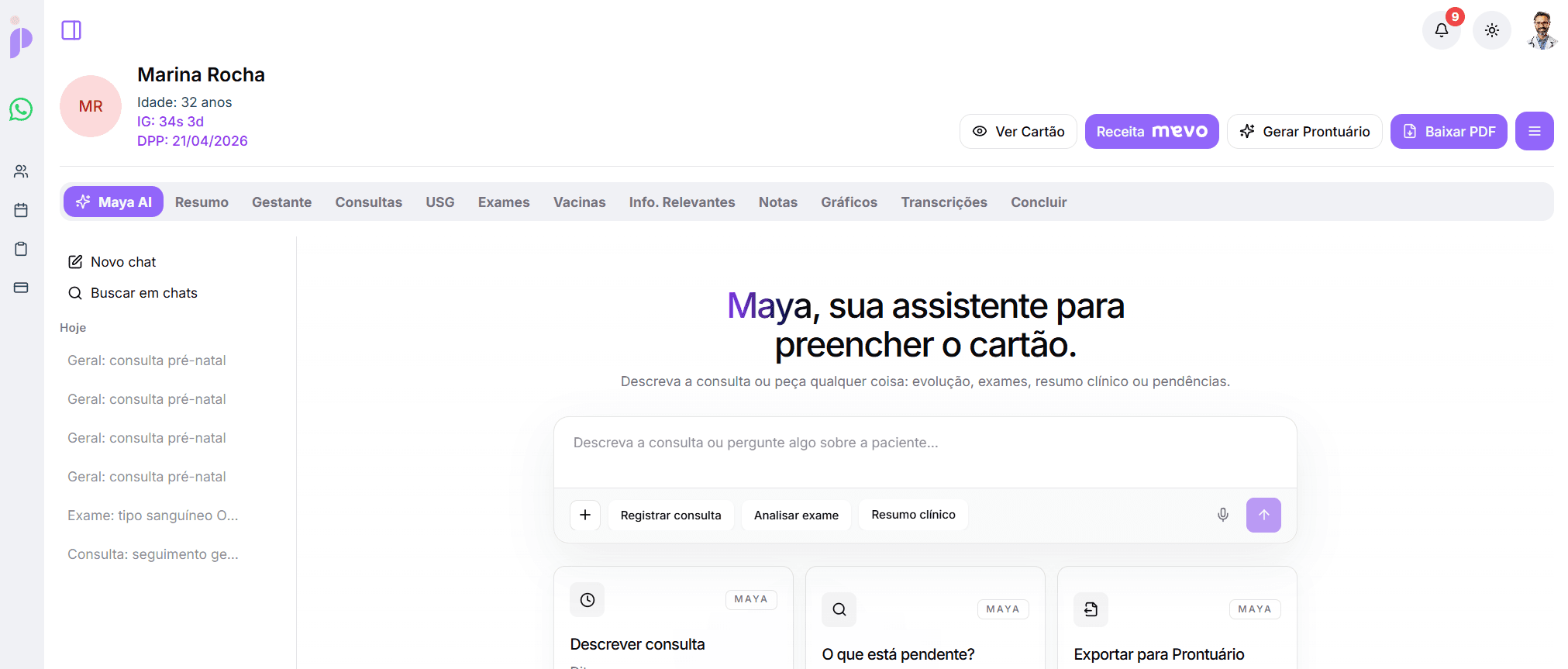Activate the microphone voice input

tap(1222, 515)
